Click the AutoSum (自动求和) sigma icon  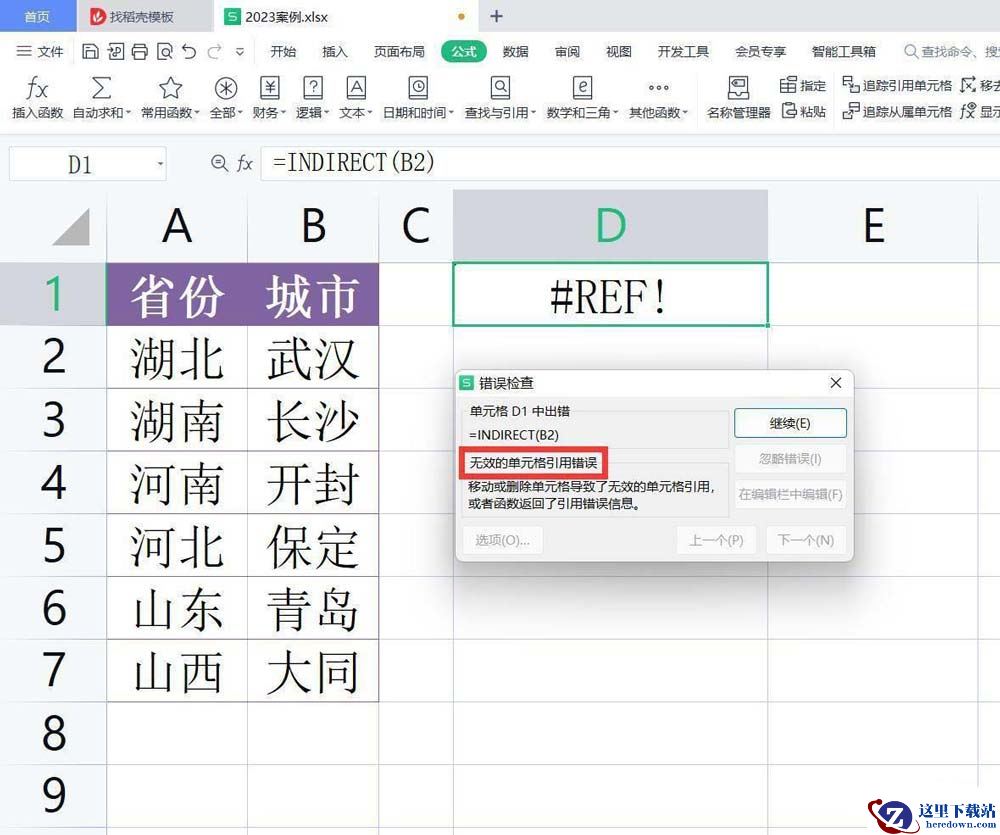click(x=101, y=88)
